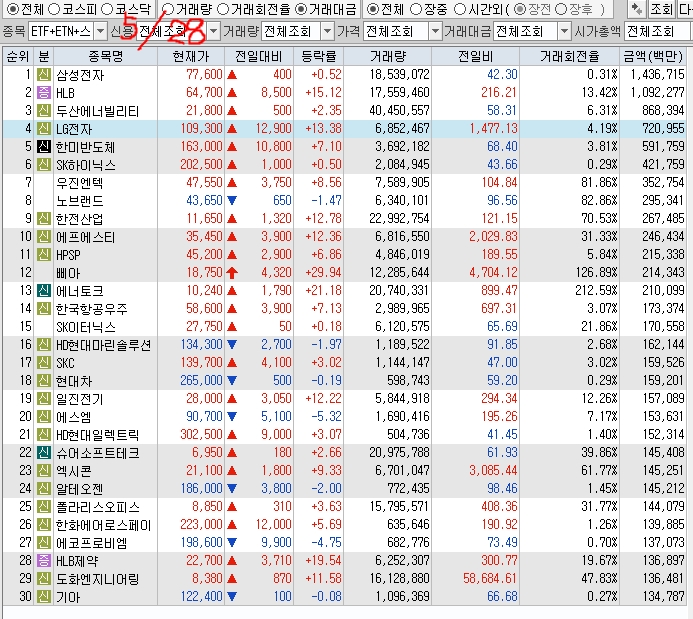The height and width of the screenshot is (619, 693).
Task: Click the purple 증 icon beside HLB제약
Action: tap(44, 561)
